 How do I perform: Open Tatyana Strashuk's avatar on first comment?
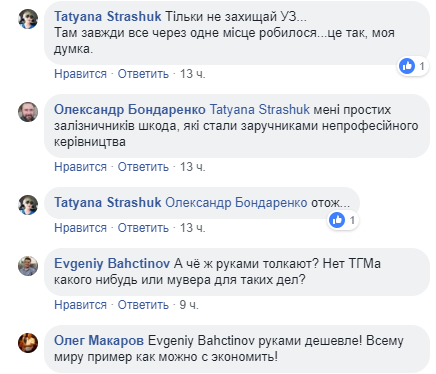click(x=28, y=19)
